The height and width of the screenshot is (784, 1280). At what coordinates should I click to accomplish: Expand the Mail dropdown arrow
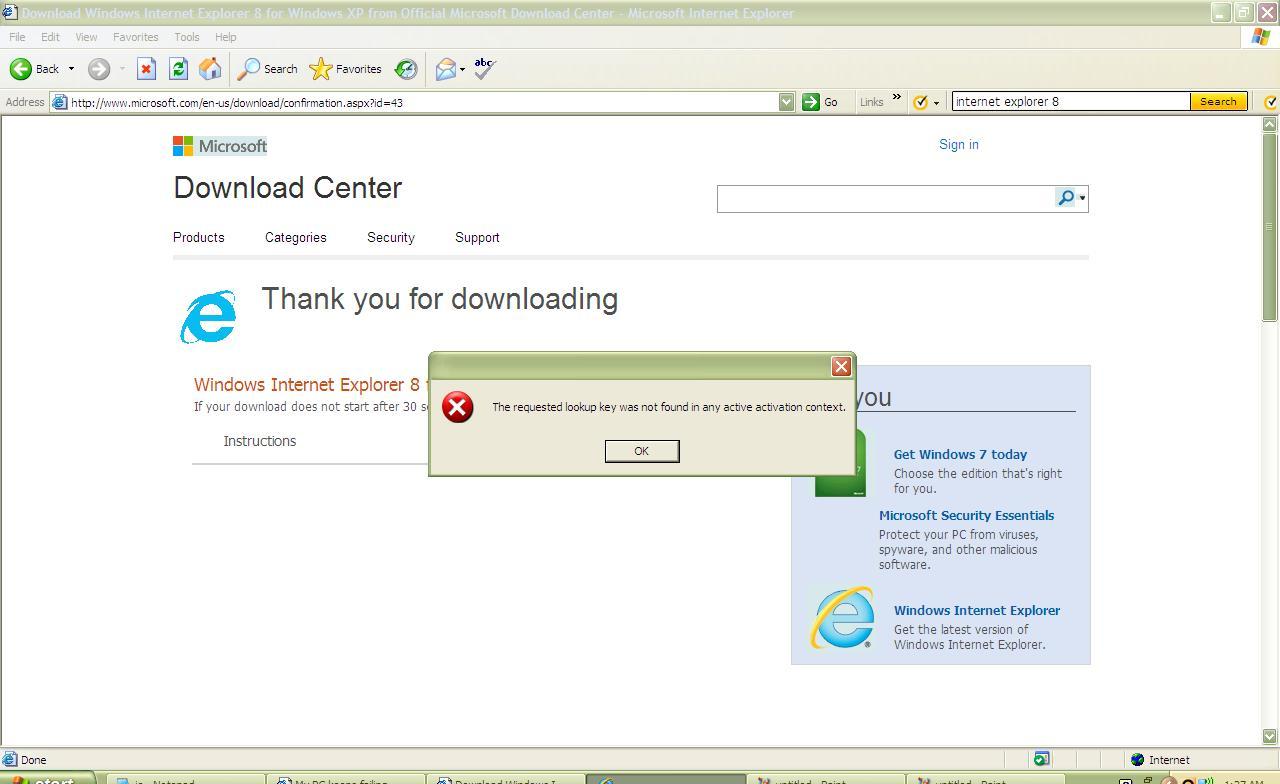click(462, 69)
